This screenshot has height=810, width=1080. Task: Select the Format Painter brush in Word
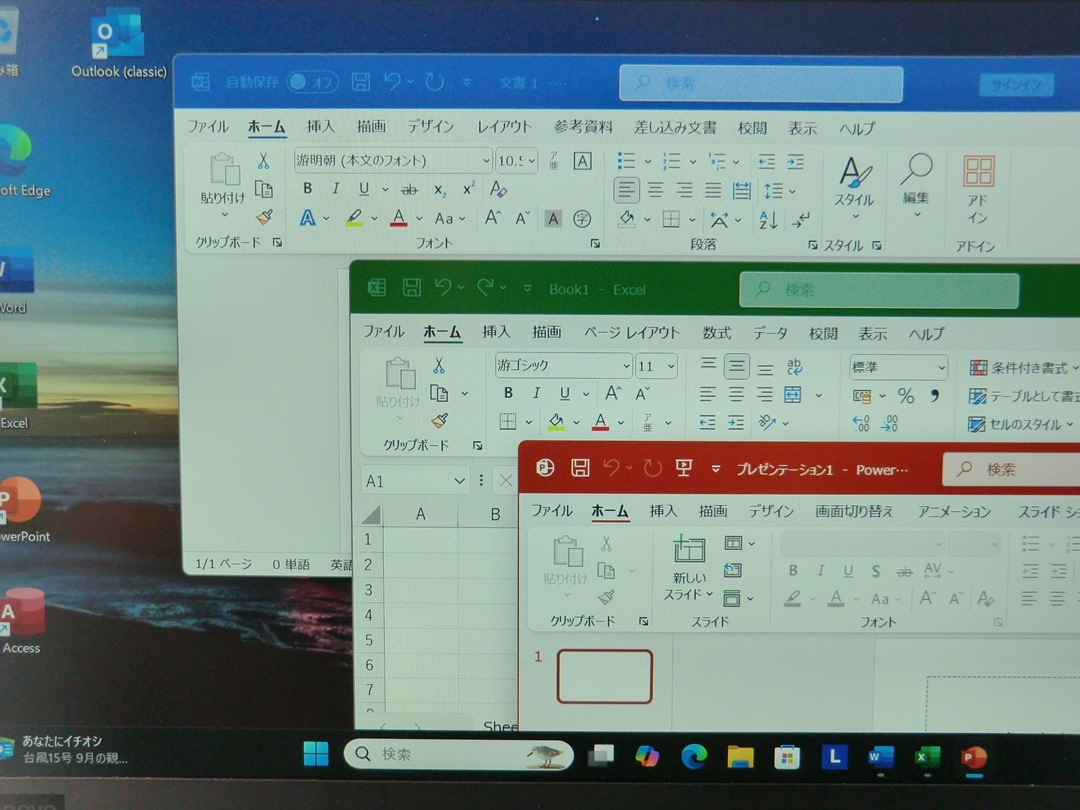pyautogui.click(x=264, y=218)
